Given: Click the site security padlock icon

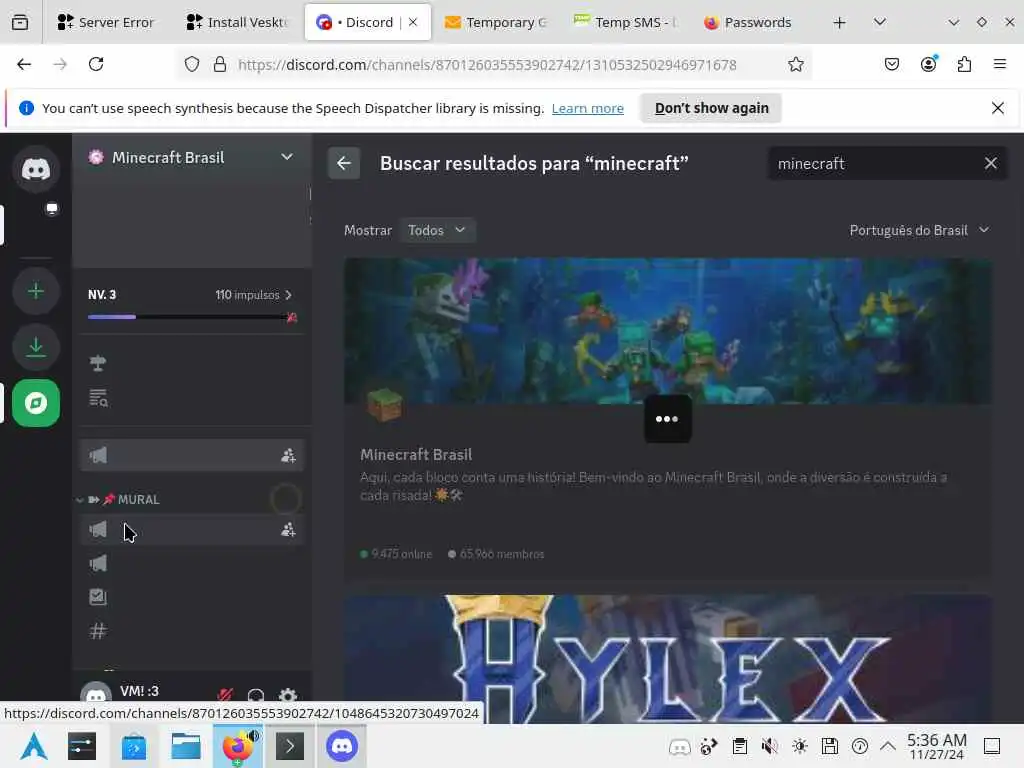Looking at the screenshot, I should coord(220,64).
